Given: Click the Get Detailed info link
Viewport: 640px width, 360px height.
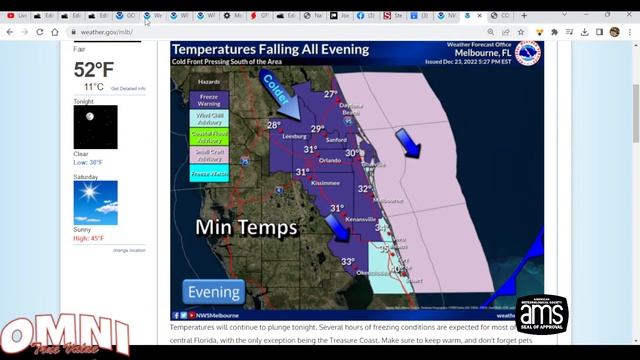Looking at the screenshot, I should (x=128, y=89).
